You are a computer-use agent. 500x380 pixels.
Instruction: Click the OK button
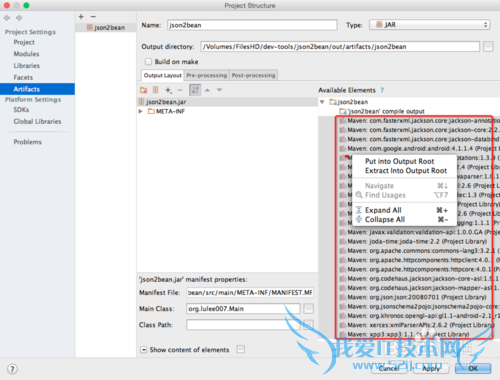(x=473, y=368)
